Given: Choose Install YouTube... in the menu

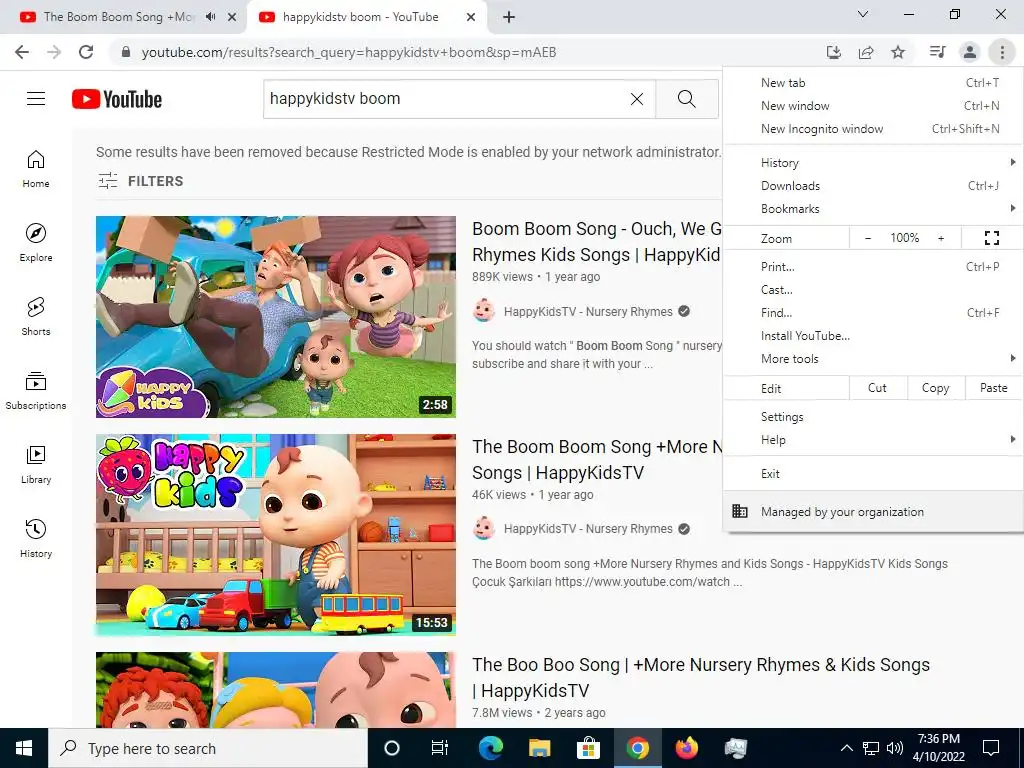Looking at the screenshot, I should pyautogui.click(x=873, y=336).
